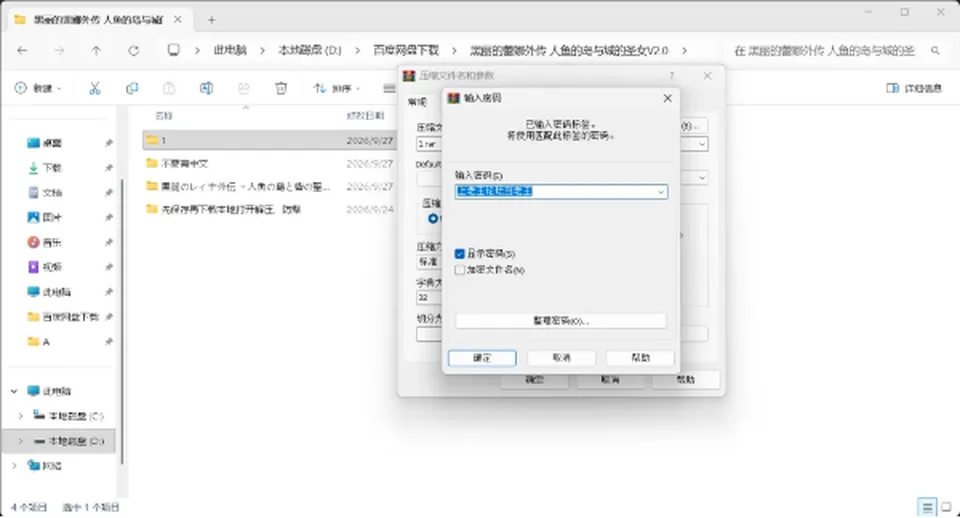This screenshot has height=518, width=960.
Task: Expand the Local Disk (D:) node
Action: (21, 441)
